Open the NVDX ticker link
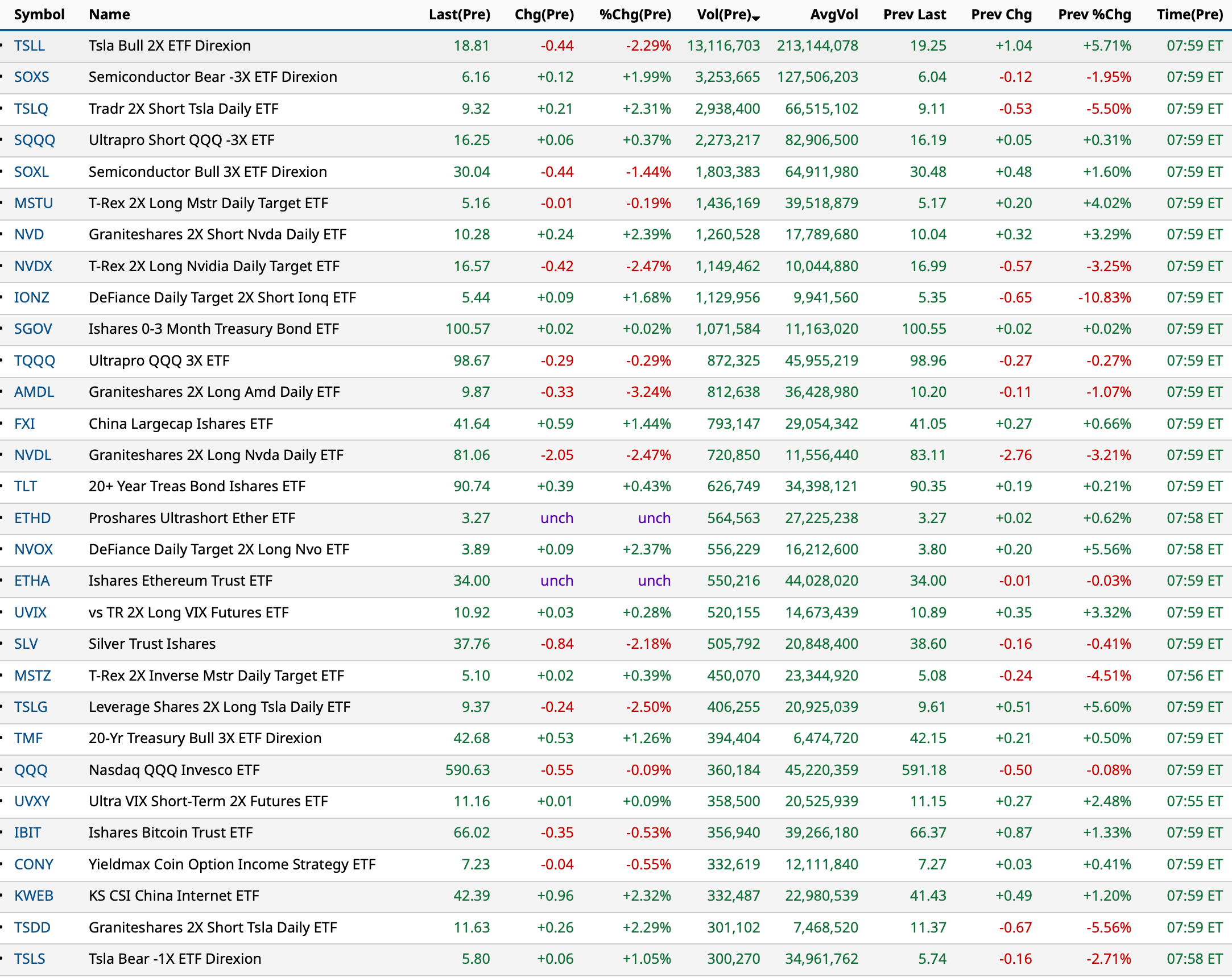The image size is (1232, 978). pyautogui.click(x=32, y=266)
